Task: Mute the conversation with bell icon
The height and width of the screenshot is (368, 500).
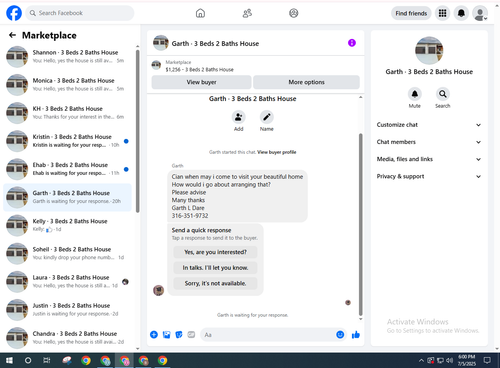Action: 415,94
